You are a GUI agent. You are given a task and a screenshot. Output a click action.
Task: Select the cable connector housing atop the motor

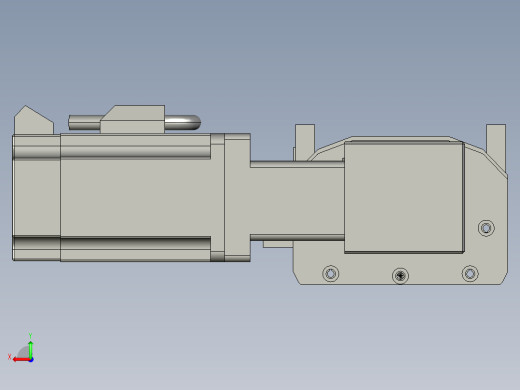pyautogui.click(x=133, y=119)
